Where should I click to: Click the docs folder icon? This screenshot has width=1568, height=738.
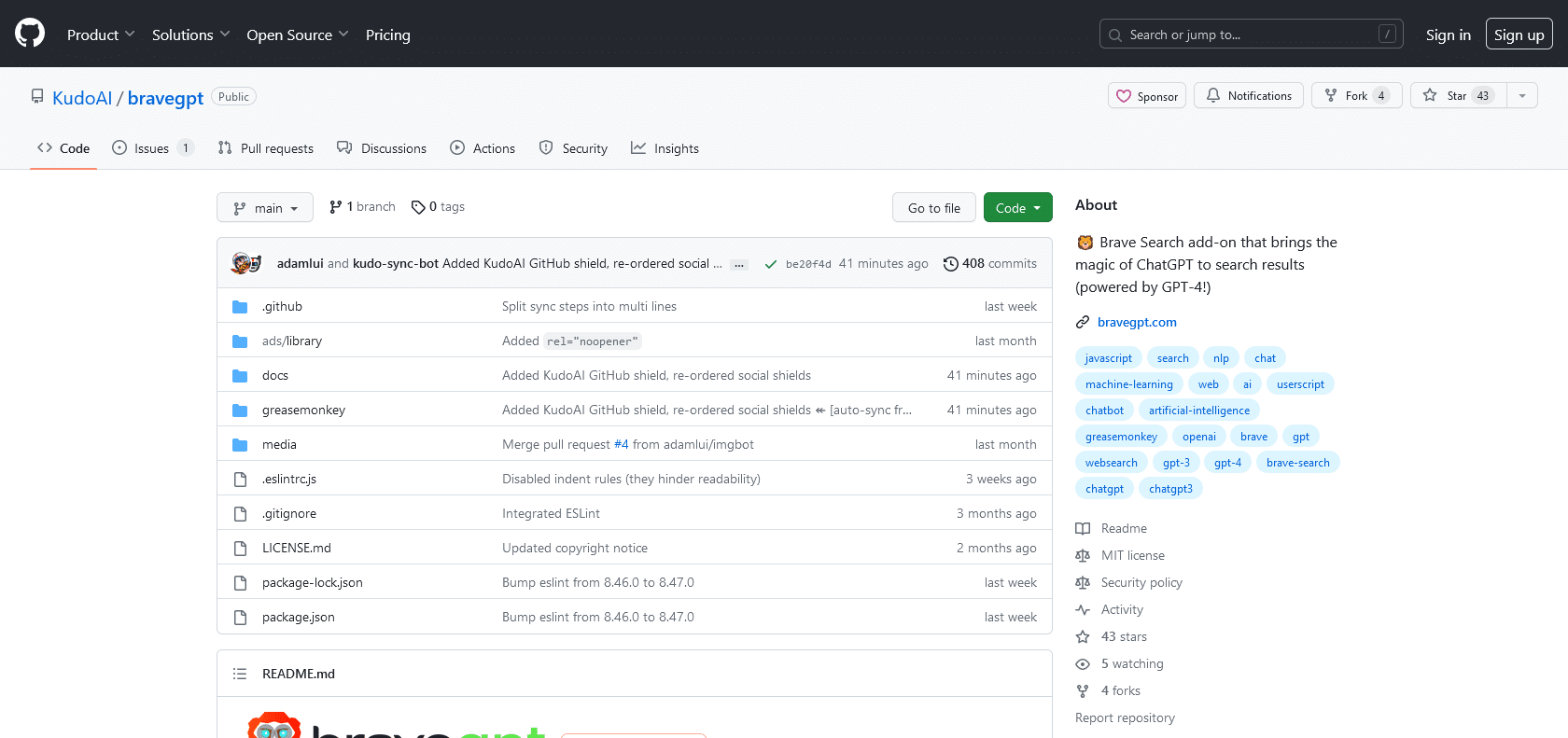[x=240, y=375]
